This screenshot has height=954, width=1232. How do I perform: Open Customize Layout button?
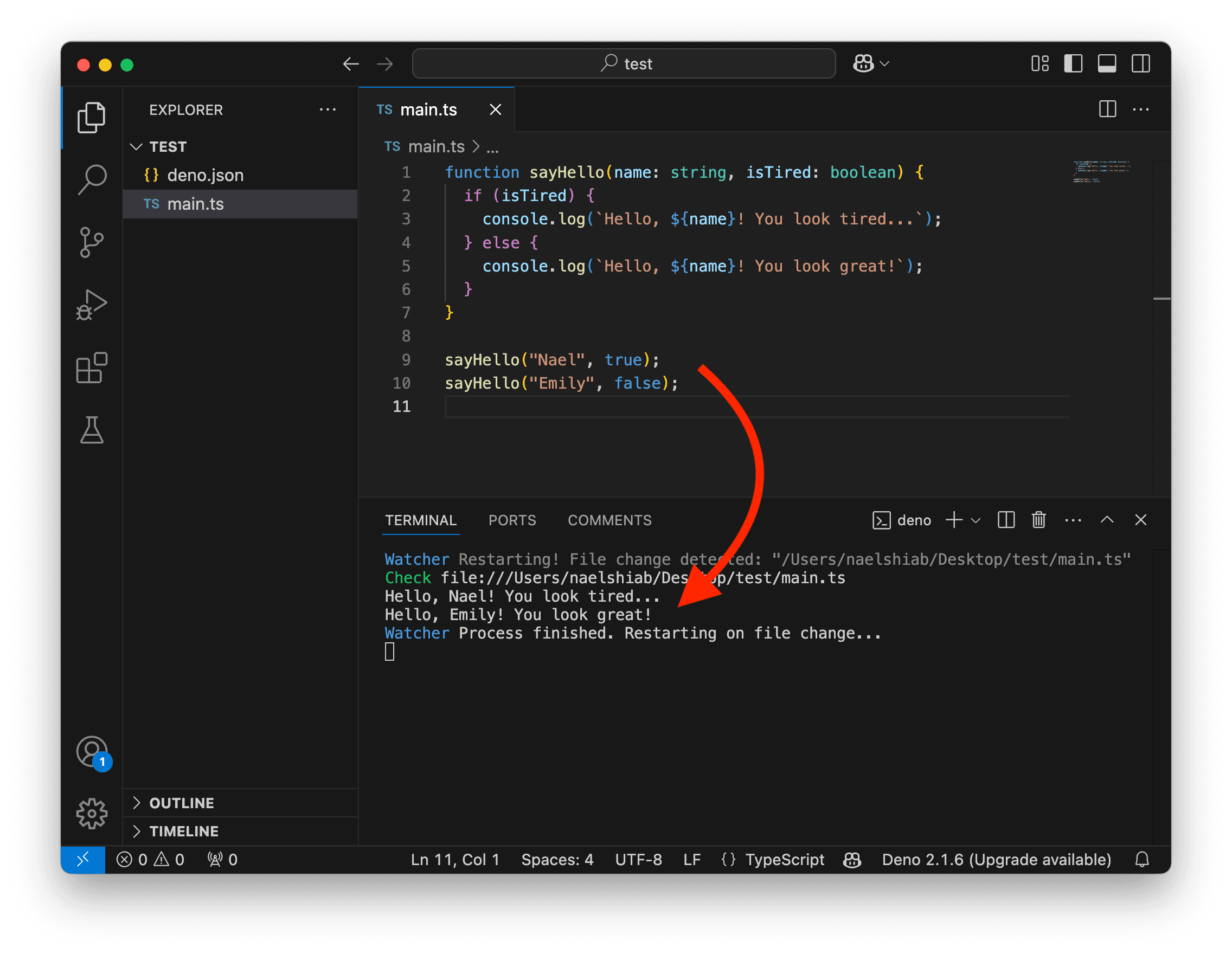point(1039,64)
